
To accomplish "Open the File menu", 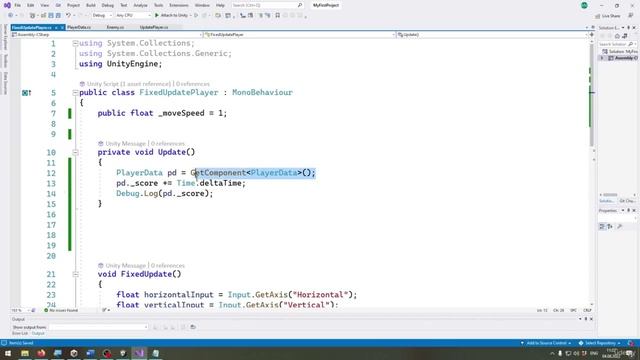I will 17,5.
